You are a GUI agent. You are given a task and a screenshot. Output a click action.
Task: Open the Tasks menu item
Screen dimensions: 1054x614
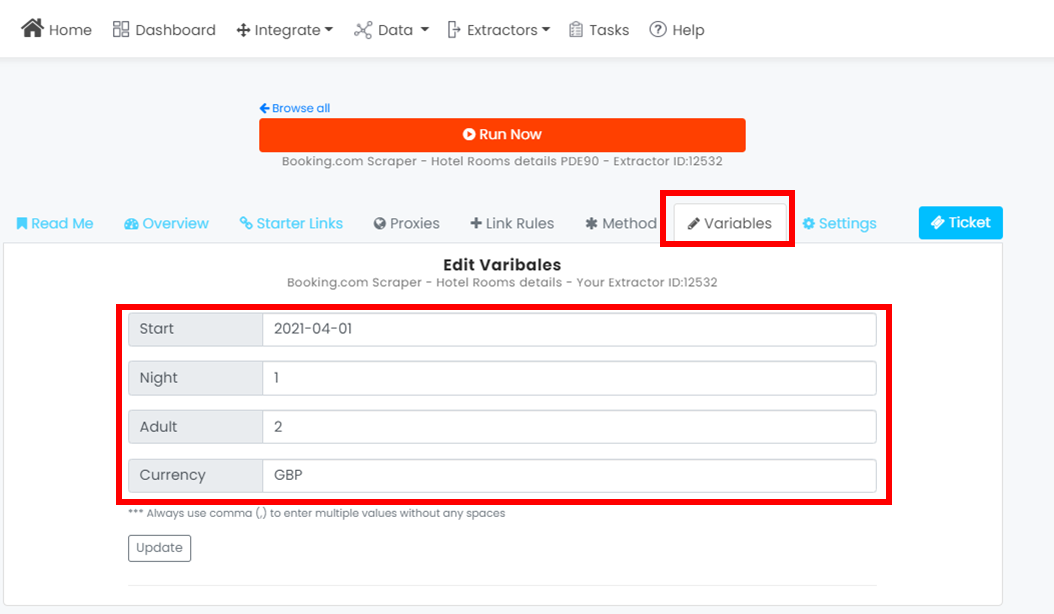pyautogui.click(x=599, y=30)
